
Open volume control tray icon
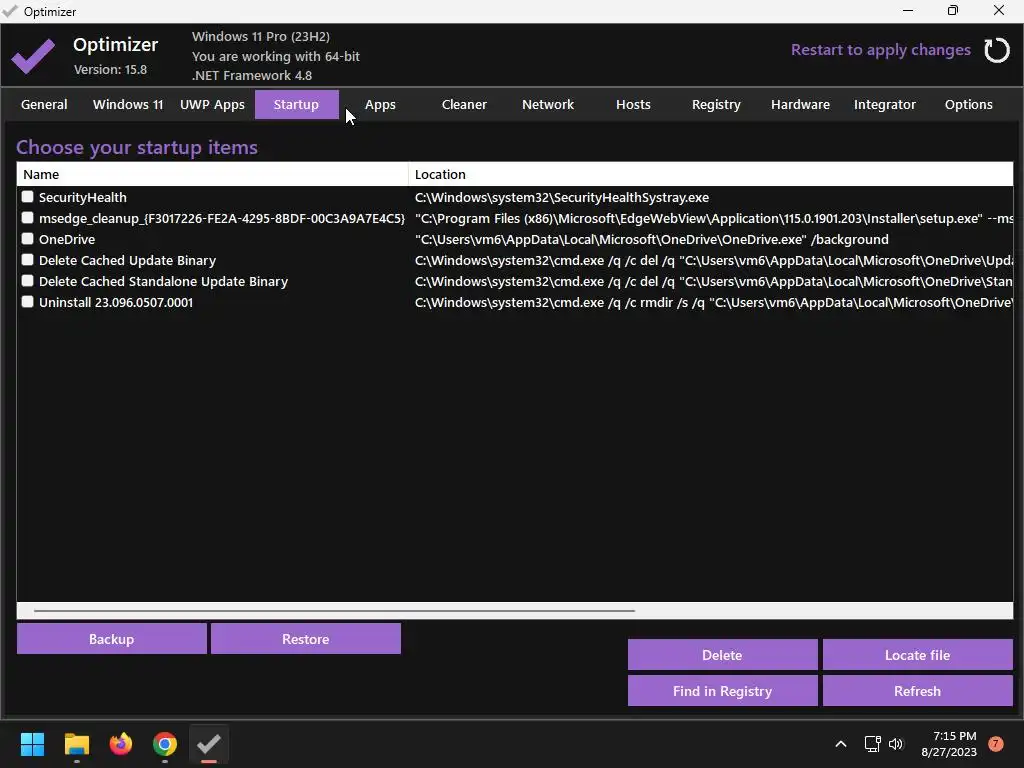tap(896, 744)
